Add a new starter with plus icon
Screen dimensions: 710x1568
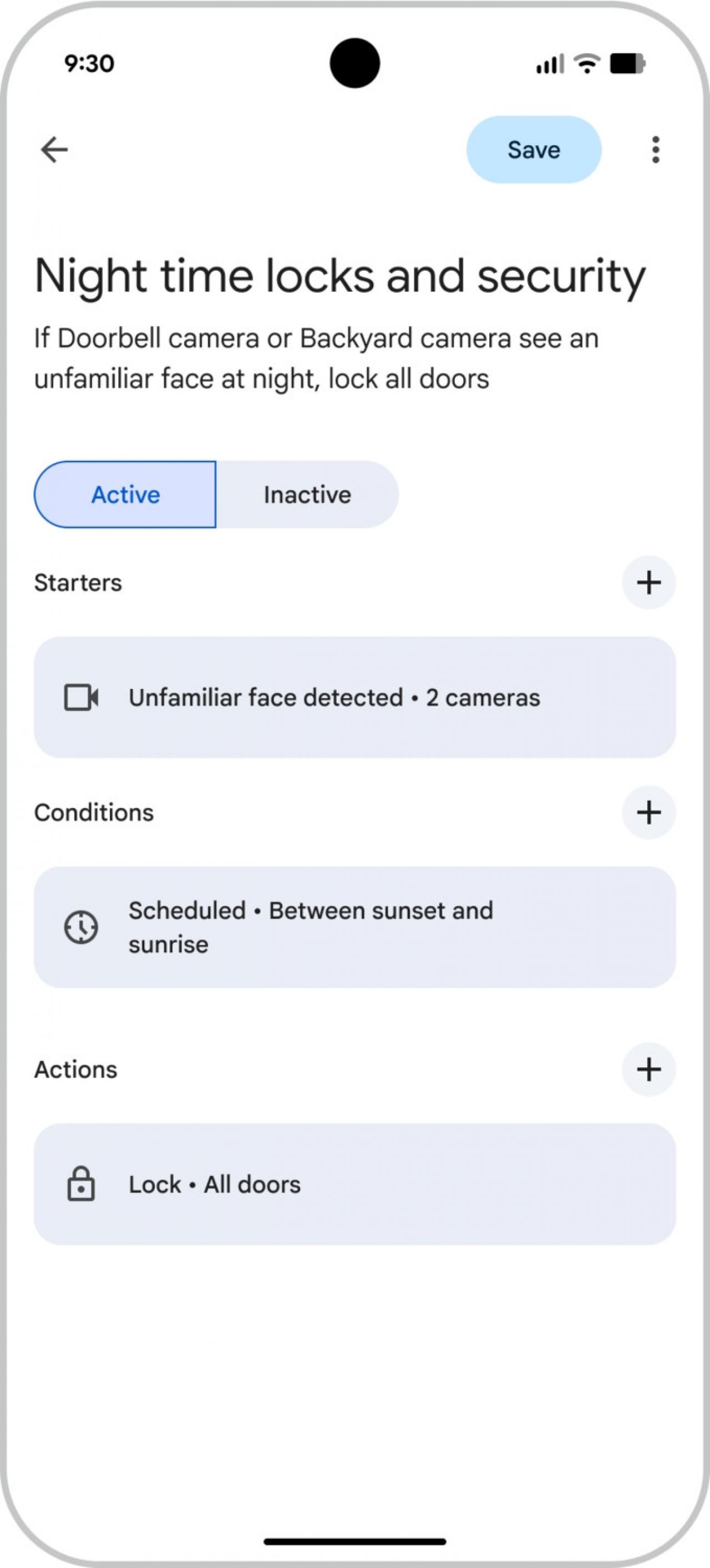coord(648,582)
